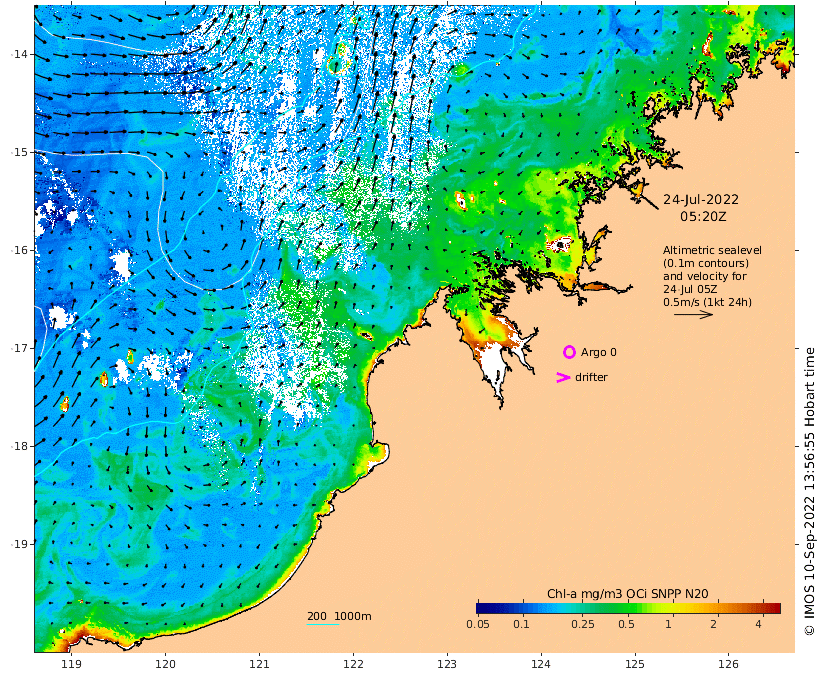Click the latitude axis label '-18'
Image resolution: width=820 pixels, height=680 pixels.
[20, 446]
